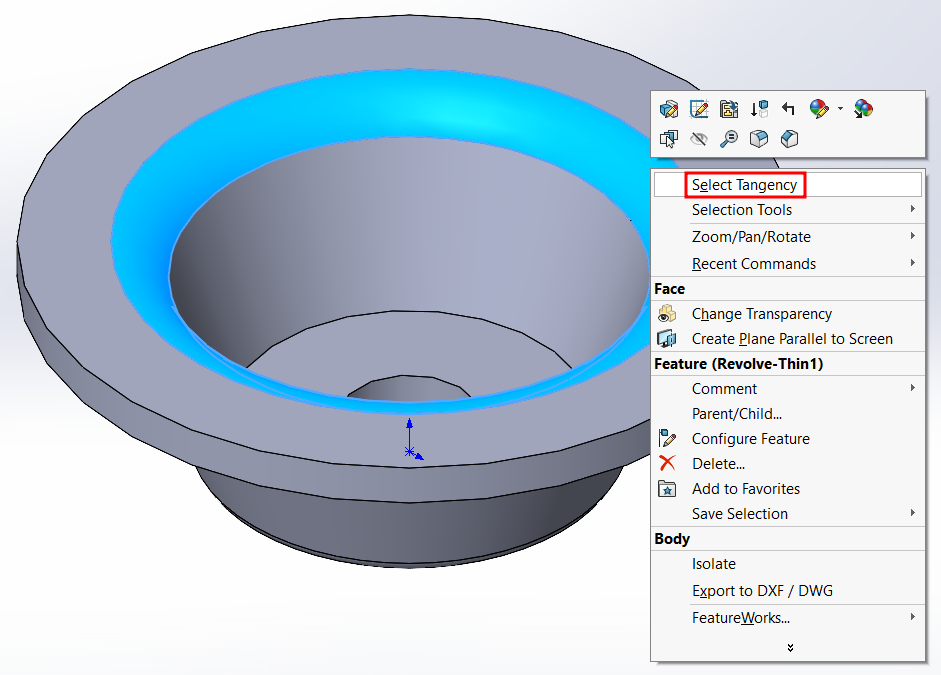Click Export to DXF / DWG
The height and width of the screenshot is (675, 941).
tap(762, 591)
